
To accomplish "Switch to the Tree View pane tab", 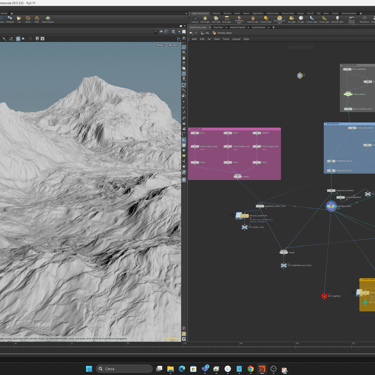I will click(x=218, y=27).
